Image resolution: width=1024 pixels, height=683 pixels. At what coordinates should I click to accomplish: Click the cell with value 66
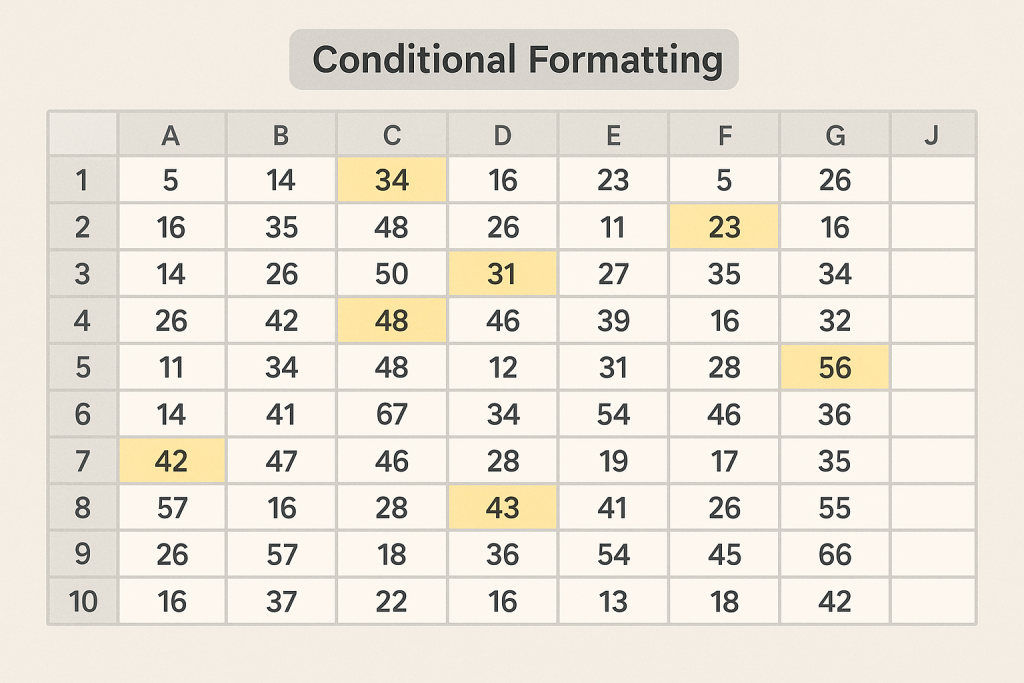pyautogui.click(x=834, y=554)
